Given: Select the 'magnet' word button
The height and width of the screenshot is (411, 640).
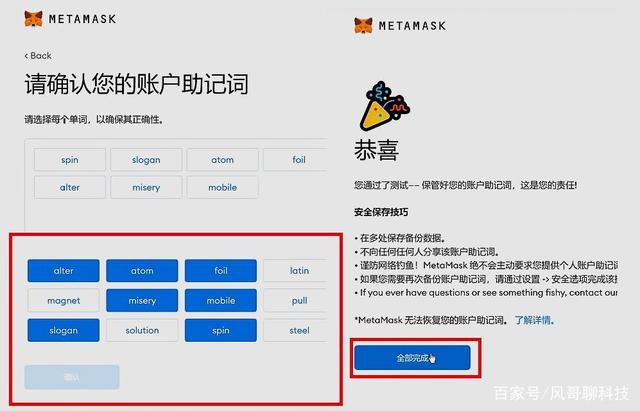Looking at the screenshot, I should click(x=63, y=301).
